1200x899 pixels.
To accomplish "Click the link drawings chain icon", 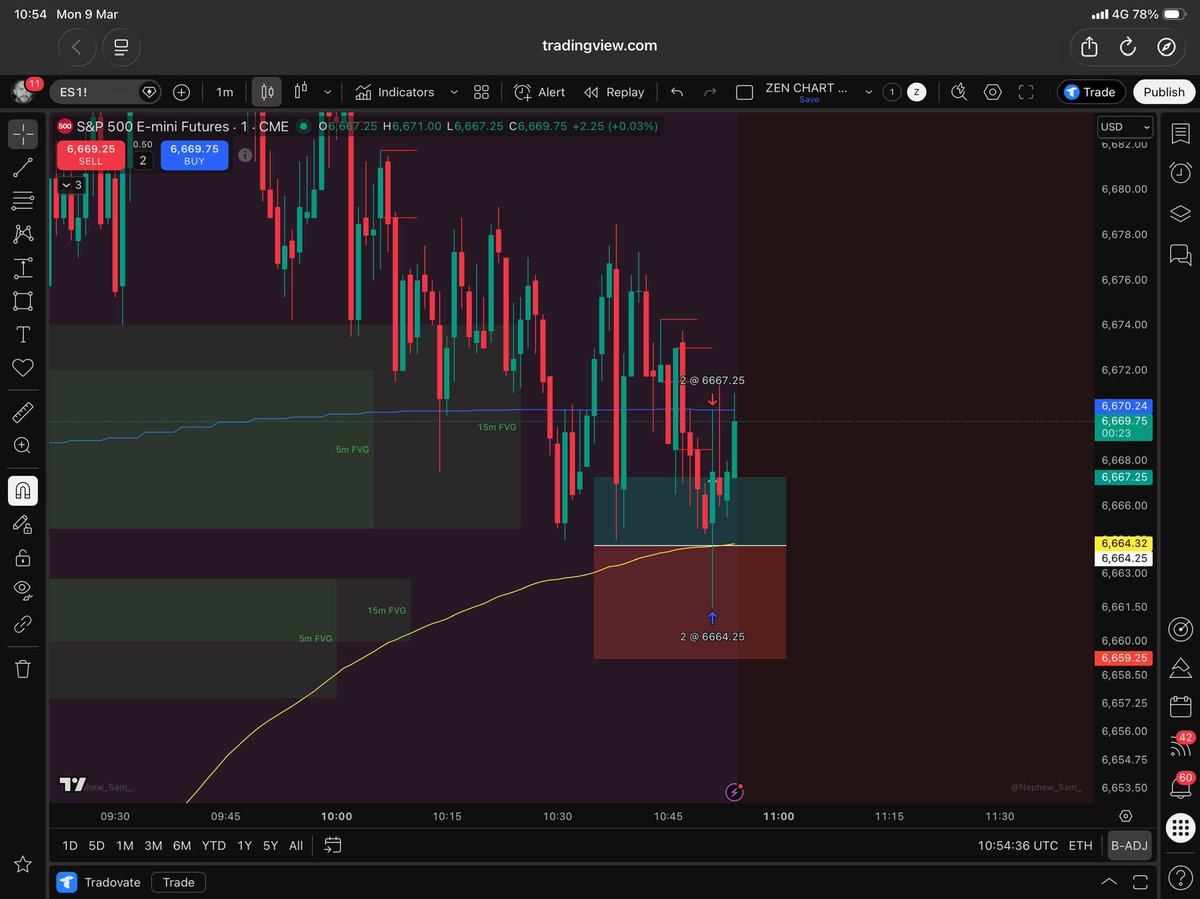I will tap(22, 624).
